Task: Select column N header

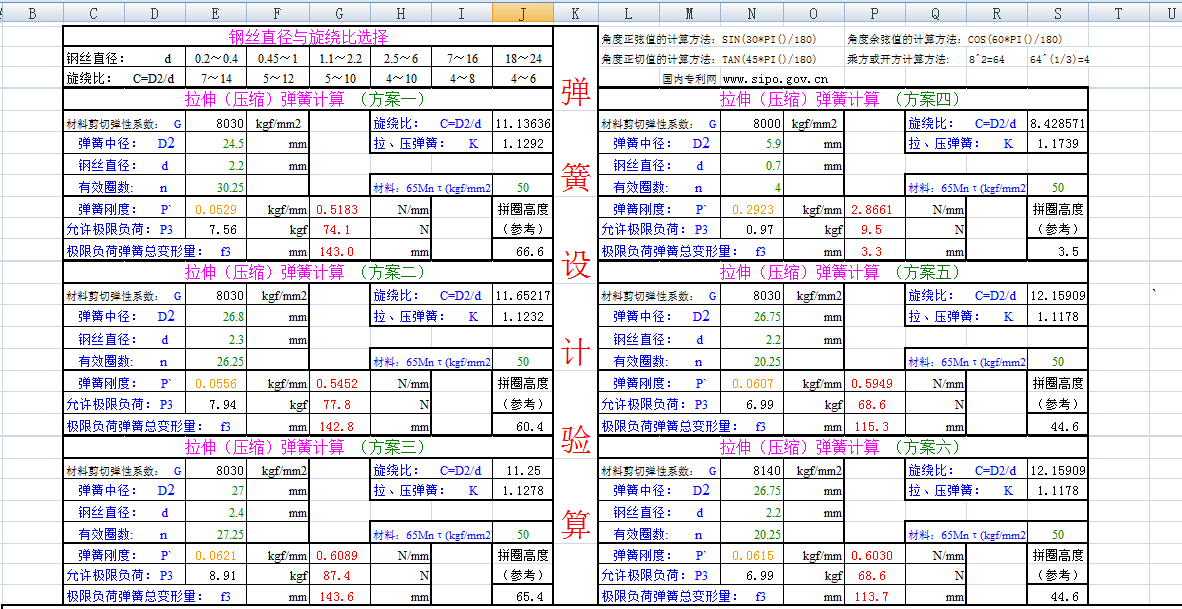Action: [x=752, y=14]
